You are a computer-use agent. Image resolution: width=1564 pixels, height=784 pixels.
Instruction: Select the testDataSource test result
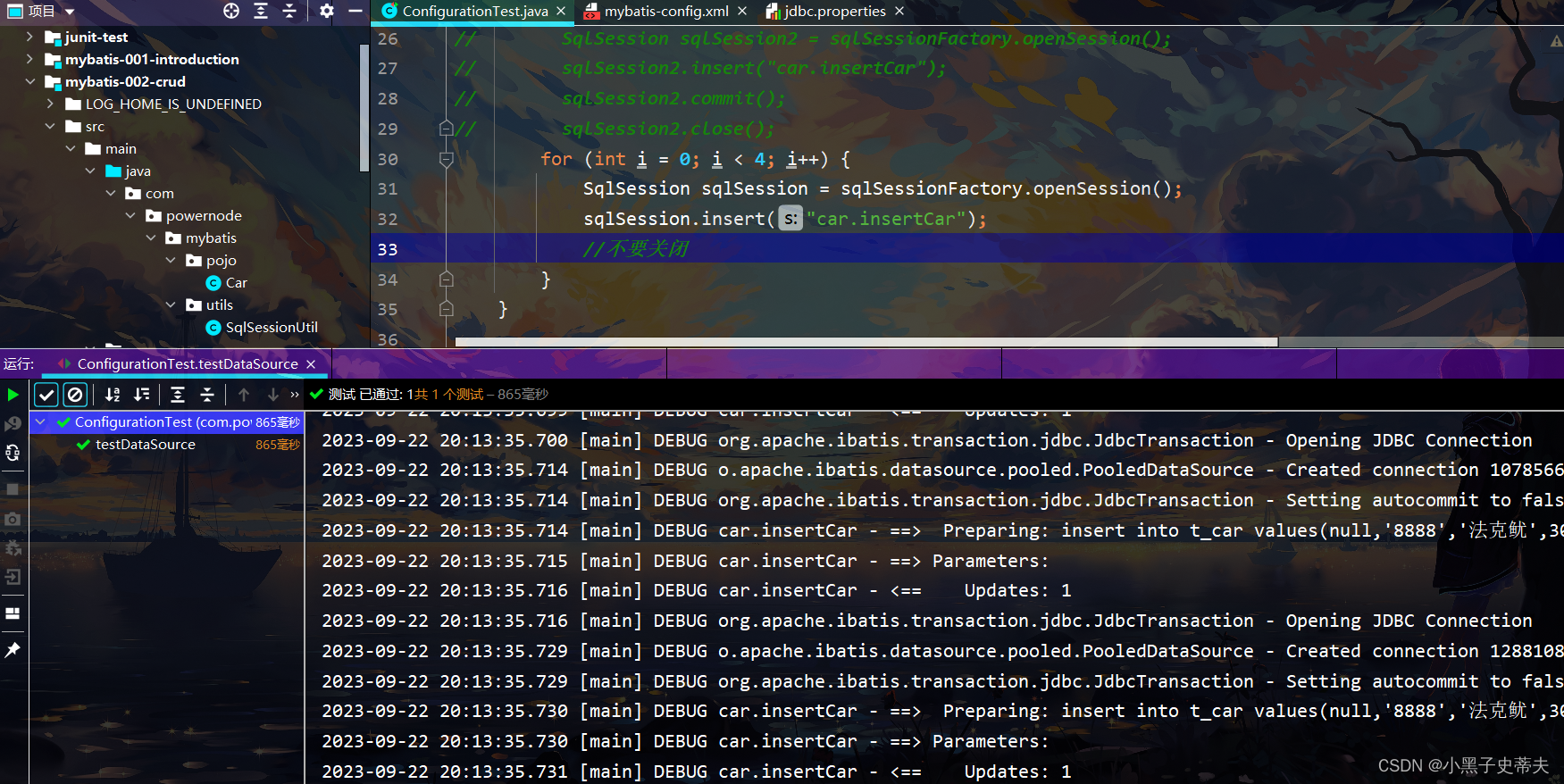(x=146, y=444)
